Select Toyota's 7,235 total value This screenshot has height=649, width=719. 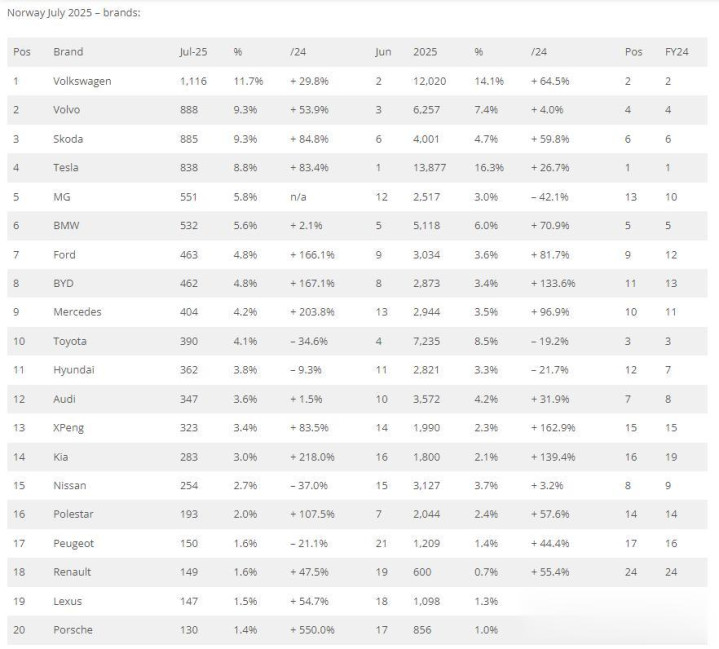426,341
